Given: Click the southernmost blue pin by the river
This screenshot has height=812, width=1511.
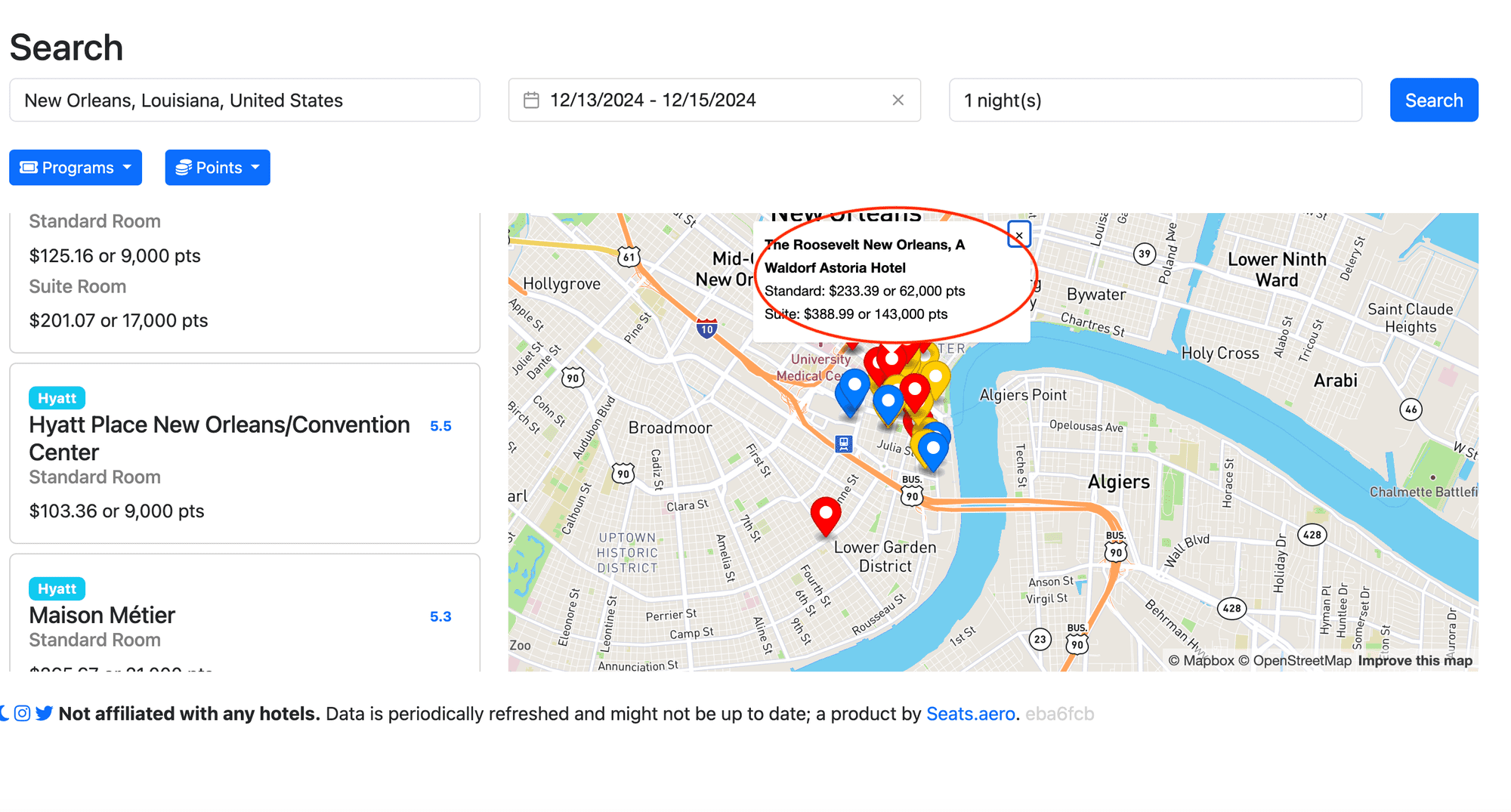Looking at the screenshot, I should pyautogui.click(x=933, y=452).
